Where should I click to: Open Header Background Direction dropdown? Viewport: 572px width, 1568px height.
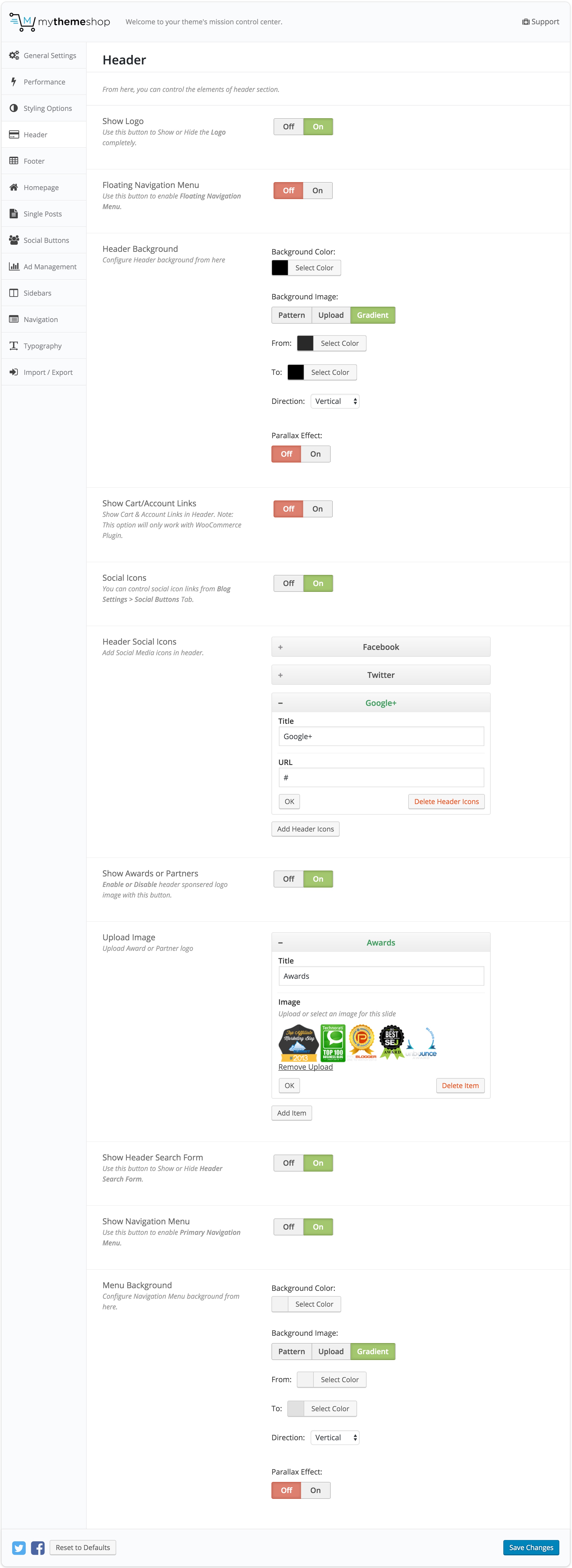click(335, 401)
